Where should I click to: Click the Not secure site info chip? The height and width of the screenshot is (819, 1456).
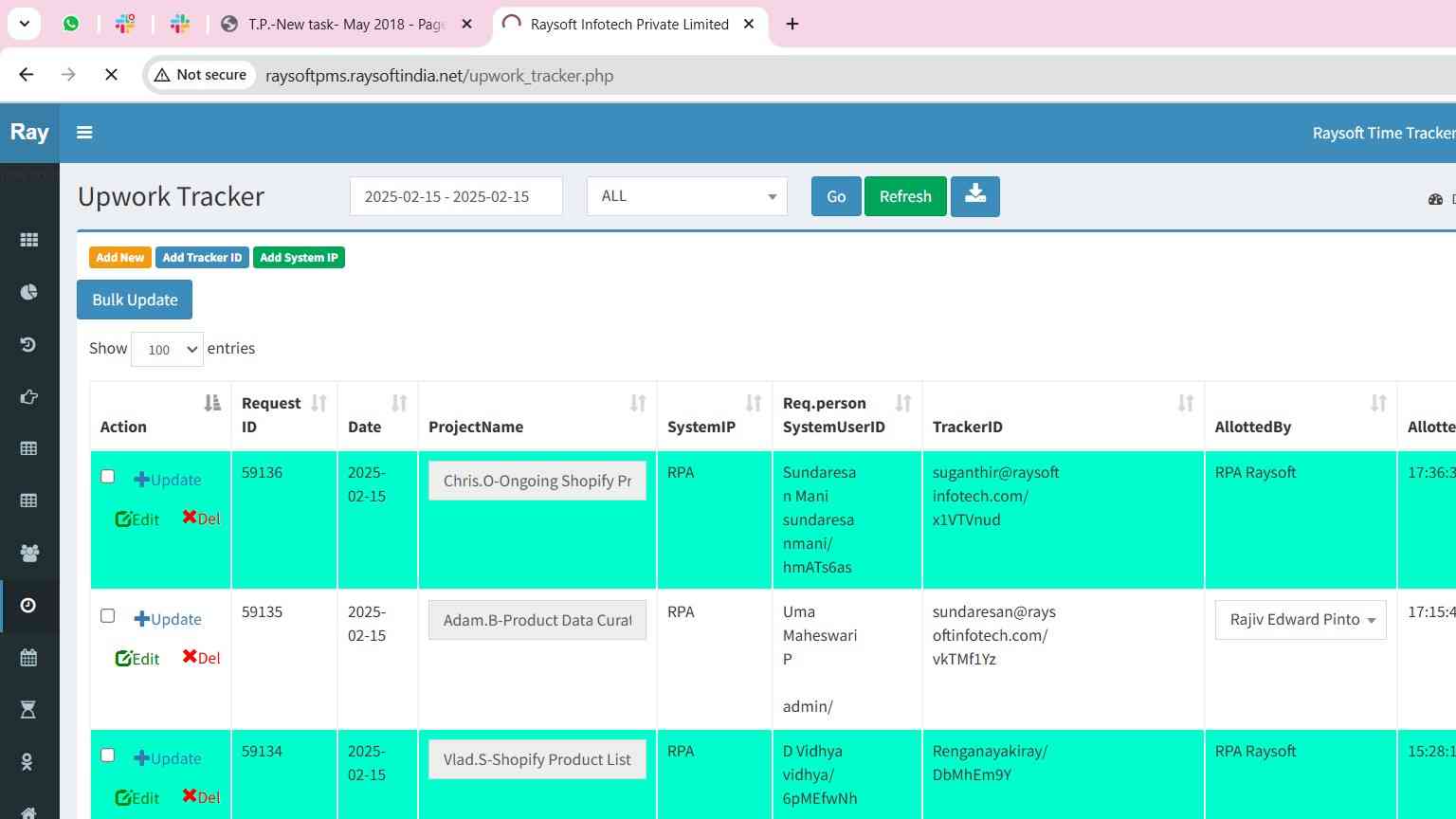click(200, 75)
